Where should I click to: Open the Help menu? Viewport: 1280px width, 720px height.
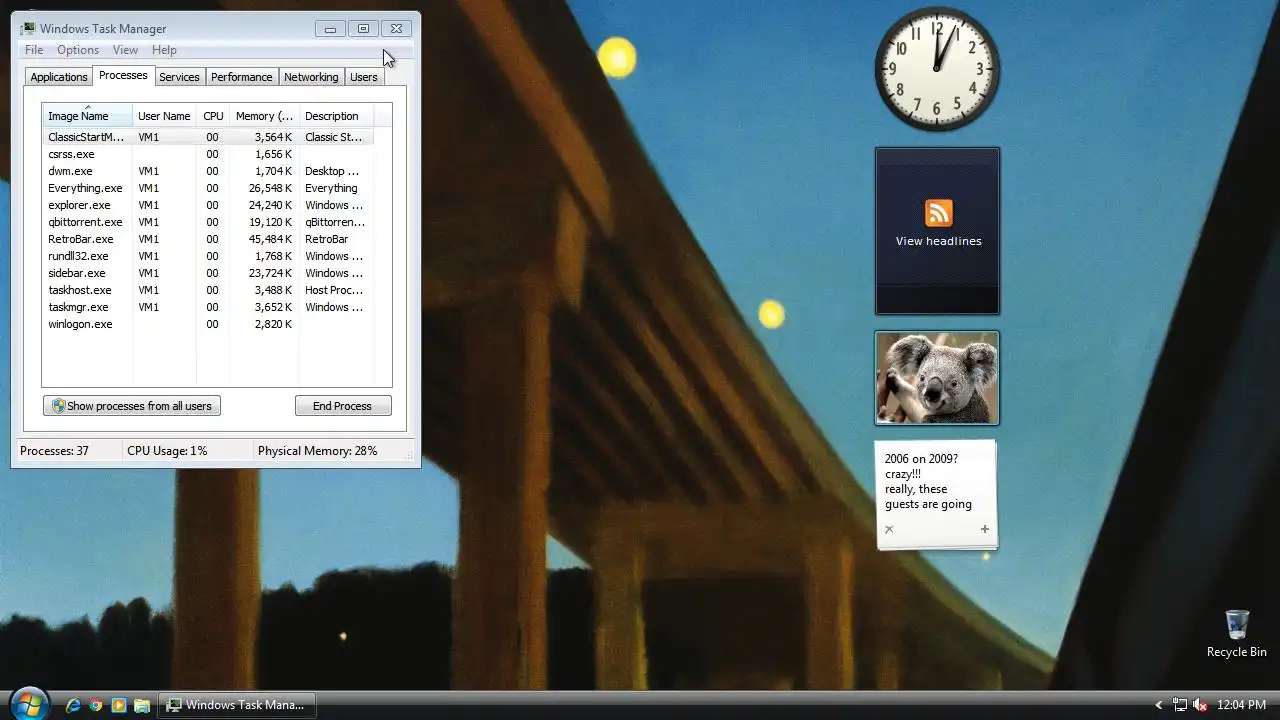pos(164,50)
